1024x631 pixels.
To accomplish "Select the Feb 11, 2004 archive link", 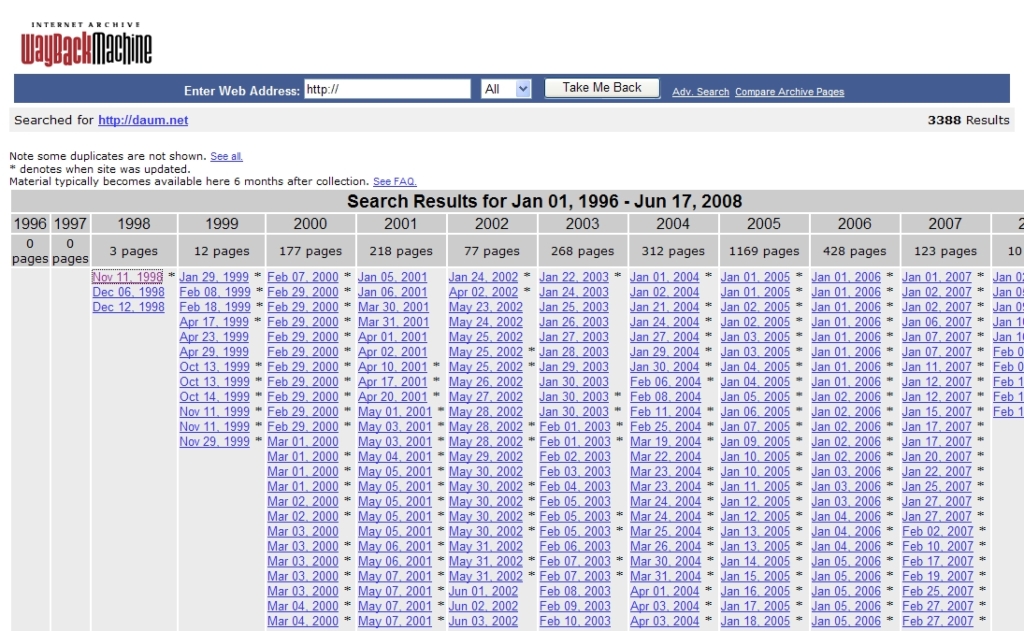I will pyautogui.click(x=665, y=412).
